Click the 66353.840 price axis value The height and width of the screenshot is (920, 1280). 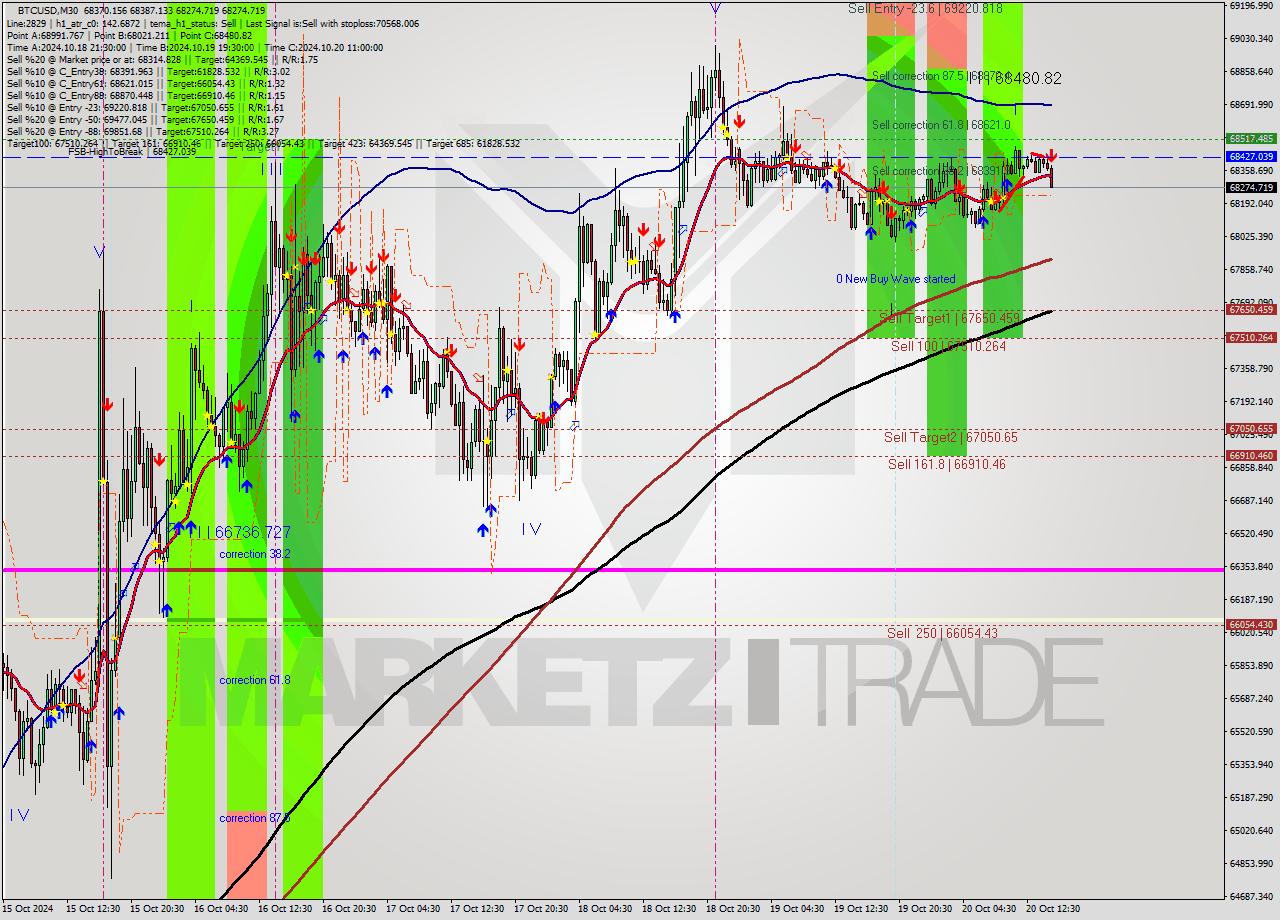tap(1251, 566)
